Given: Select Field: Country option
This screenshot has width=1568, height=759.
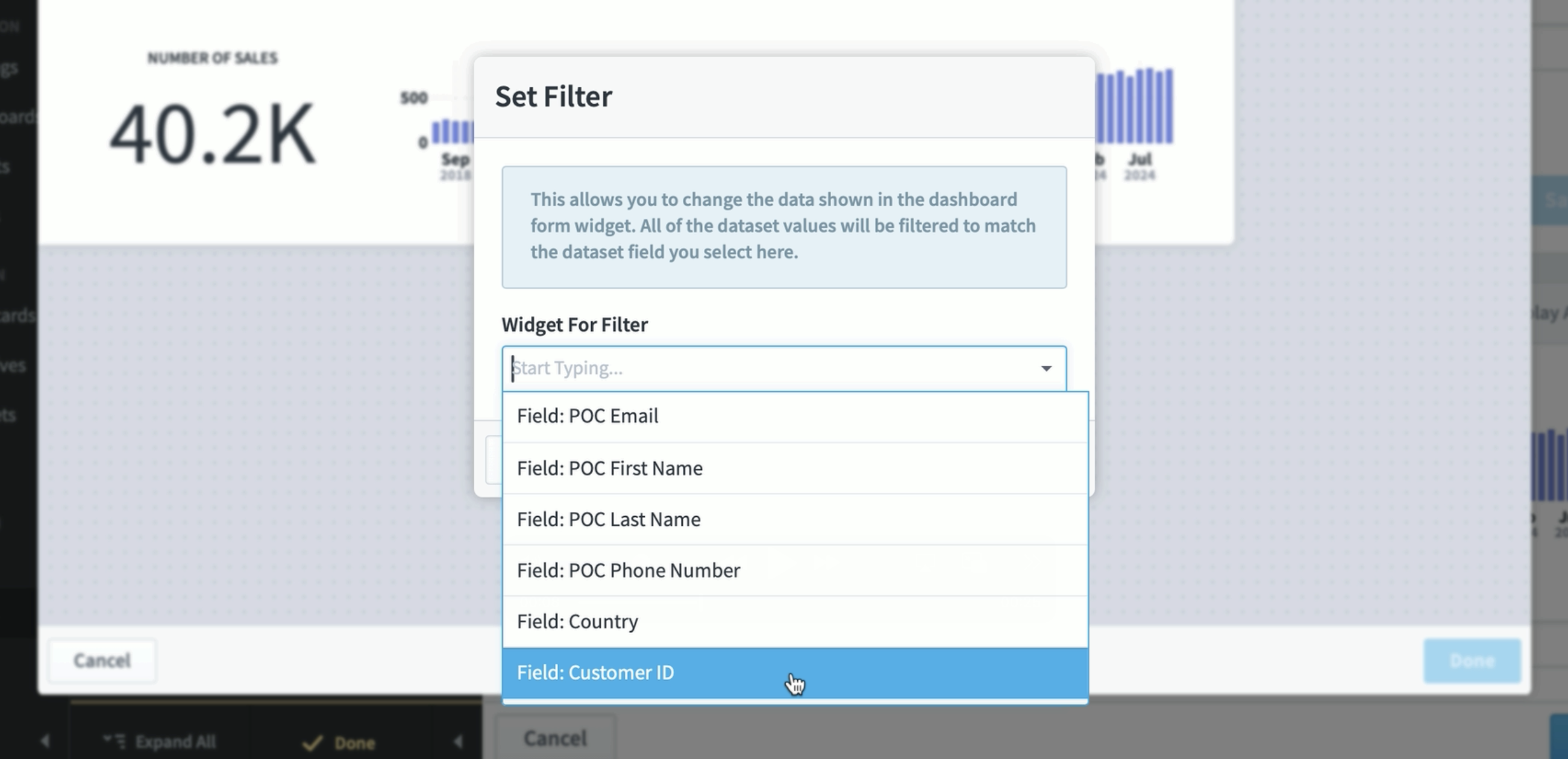Looking at the screenshot, I should tap(795, 622).
